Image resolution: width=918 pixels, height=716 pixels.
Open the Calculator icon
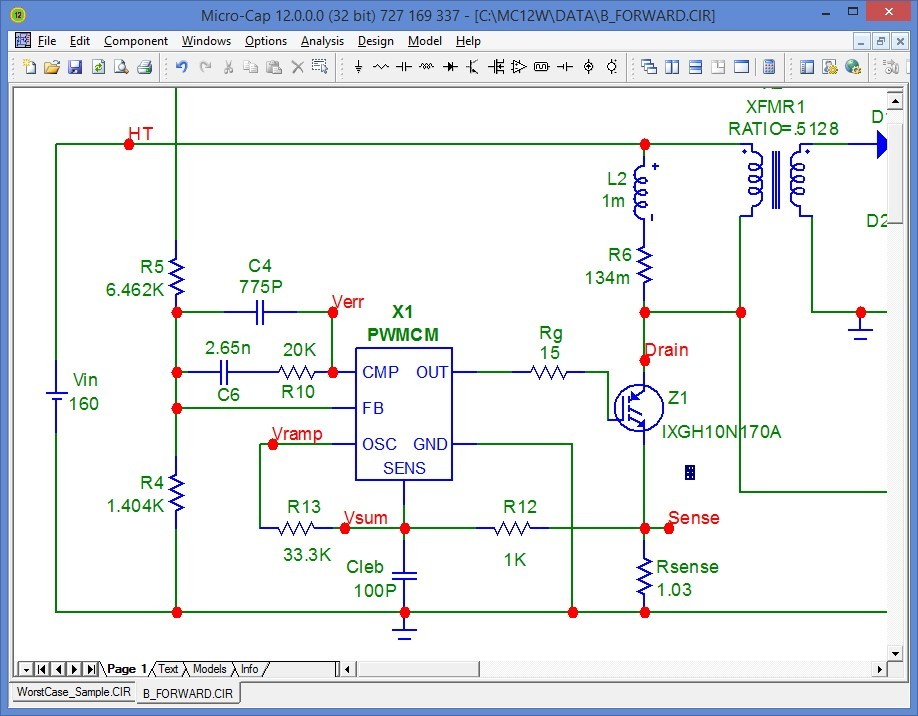769,67
